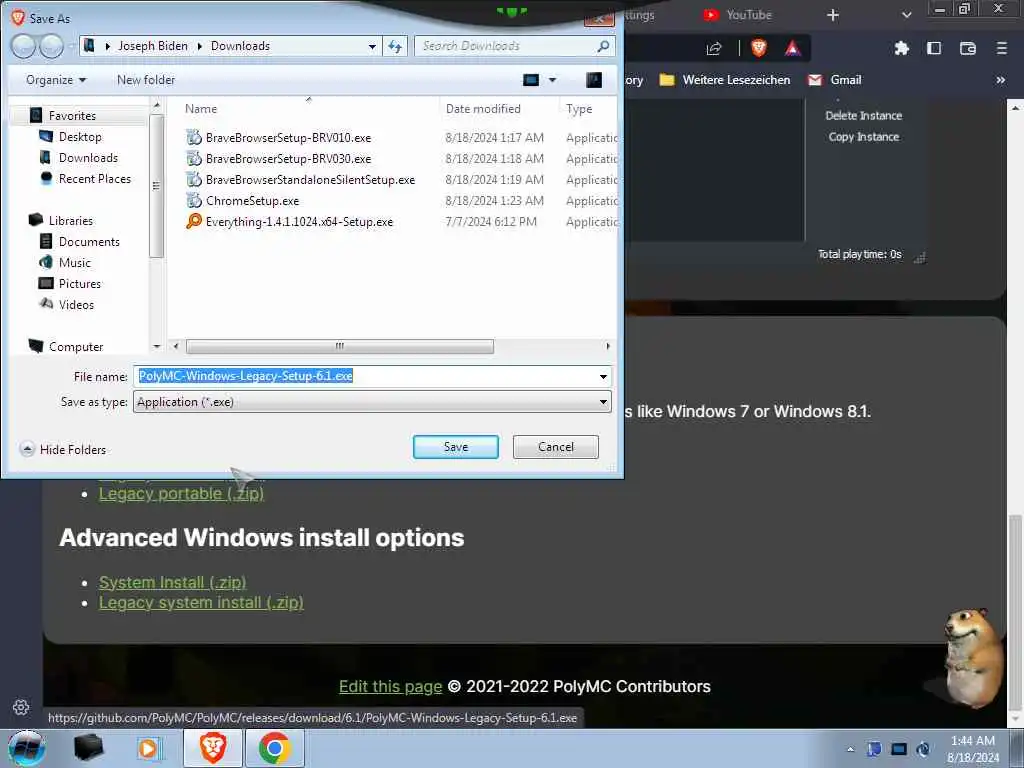Click the Cancel button in Save As dialog
This screenshot has height=768, width=1024.
point(555,447)
